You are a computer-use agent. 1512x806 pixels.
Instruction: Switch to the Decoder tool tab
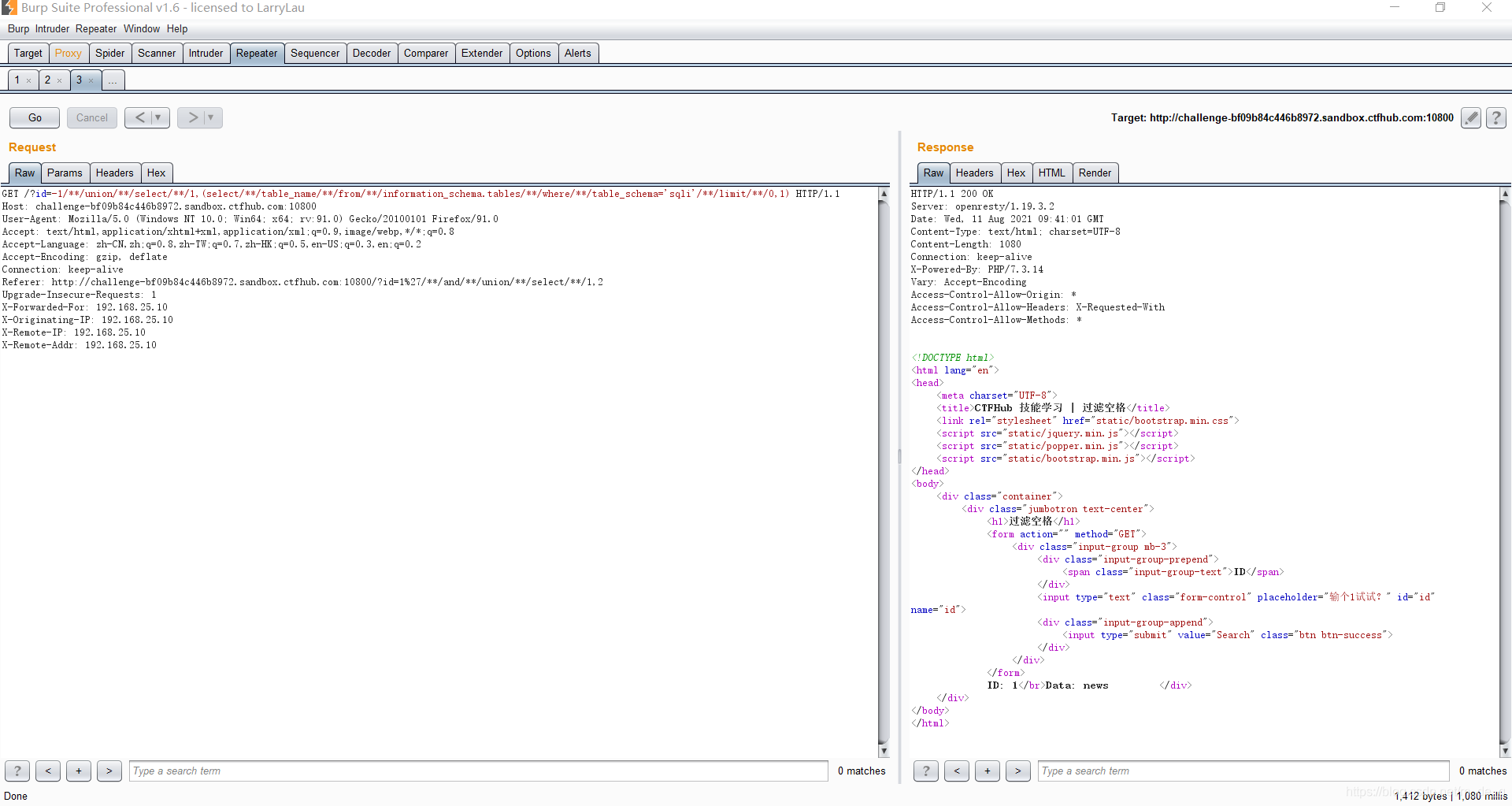[x=372, y=54]
